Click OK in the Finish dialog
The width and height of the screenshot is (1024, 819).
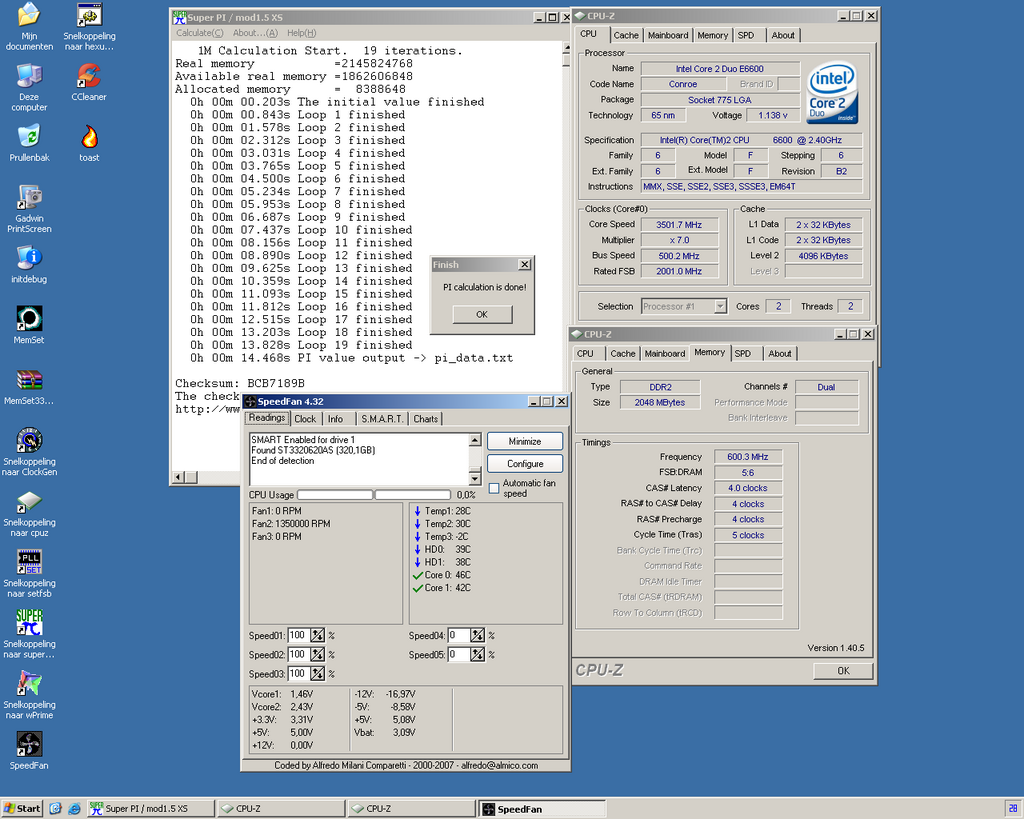pyautogui.click(x=482, y=314)
